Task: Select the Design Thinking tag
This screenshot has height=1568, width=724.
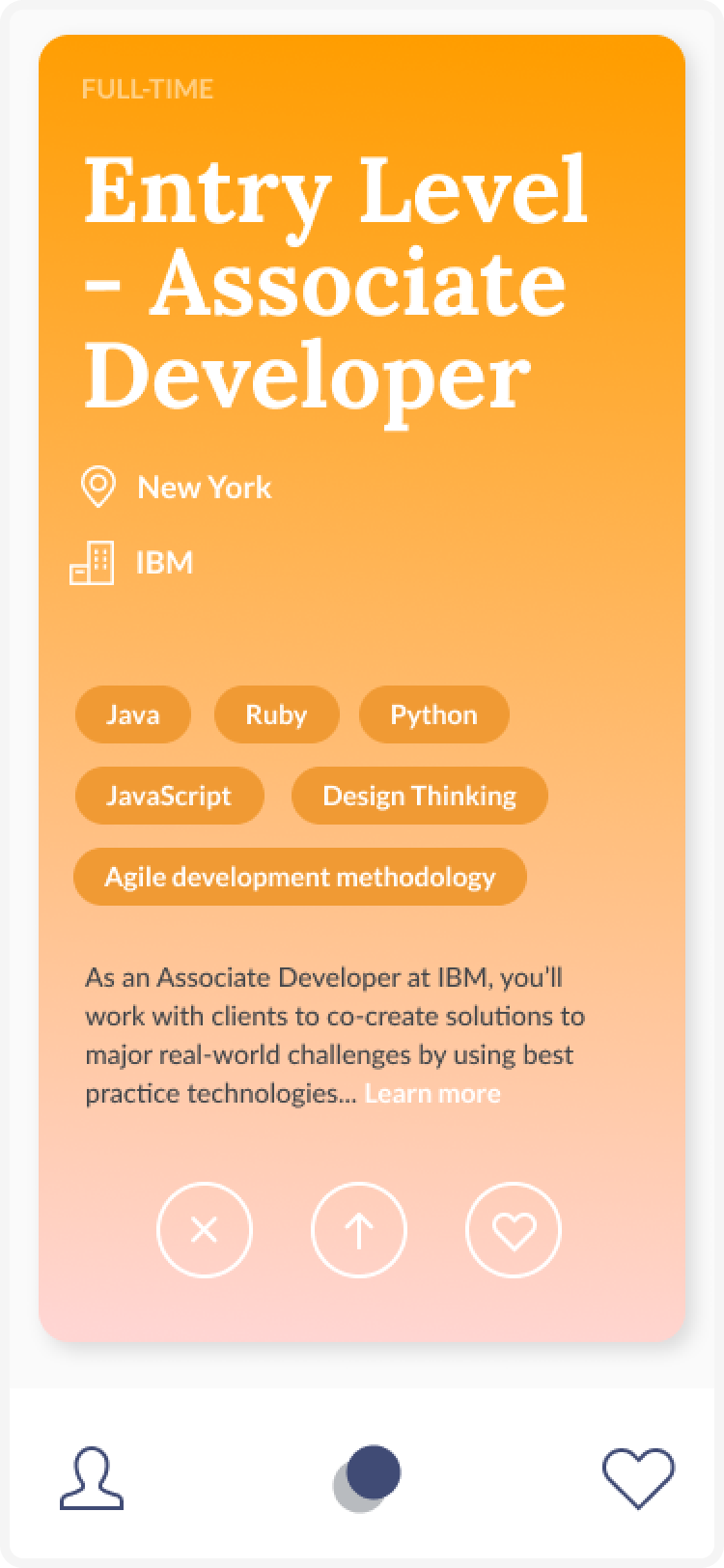Action: pyautogui.click(x=419, y=796)
